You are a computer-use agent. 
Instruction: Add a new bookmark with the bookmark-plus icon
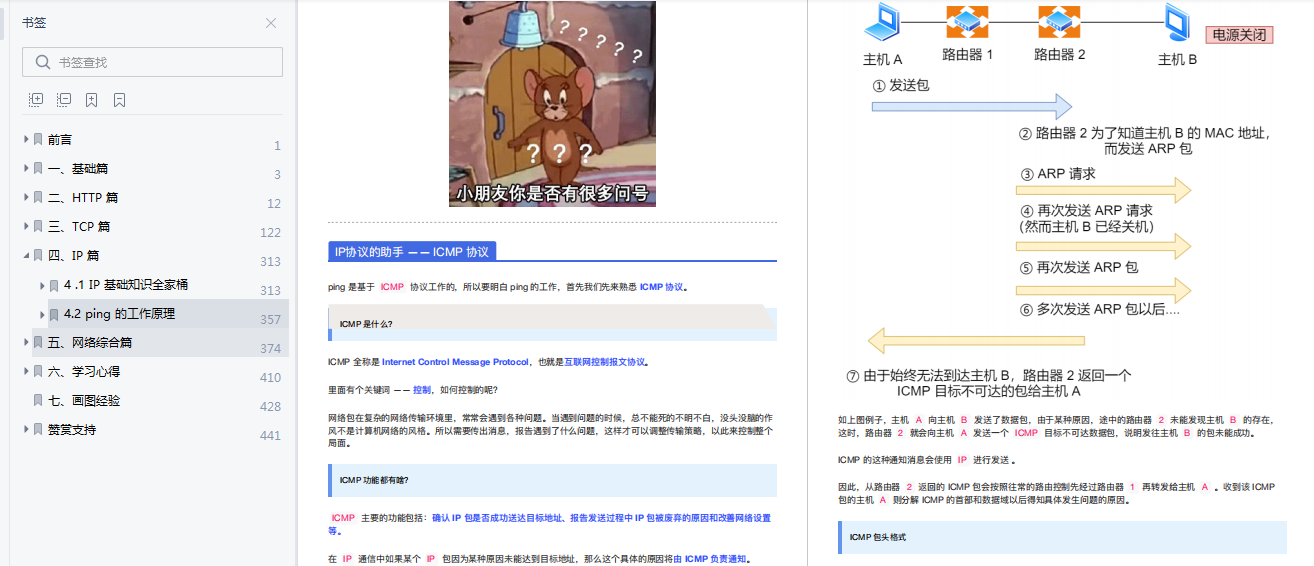click(92, 100)
